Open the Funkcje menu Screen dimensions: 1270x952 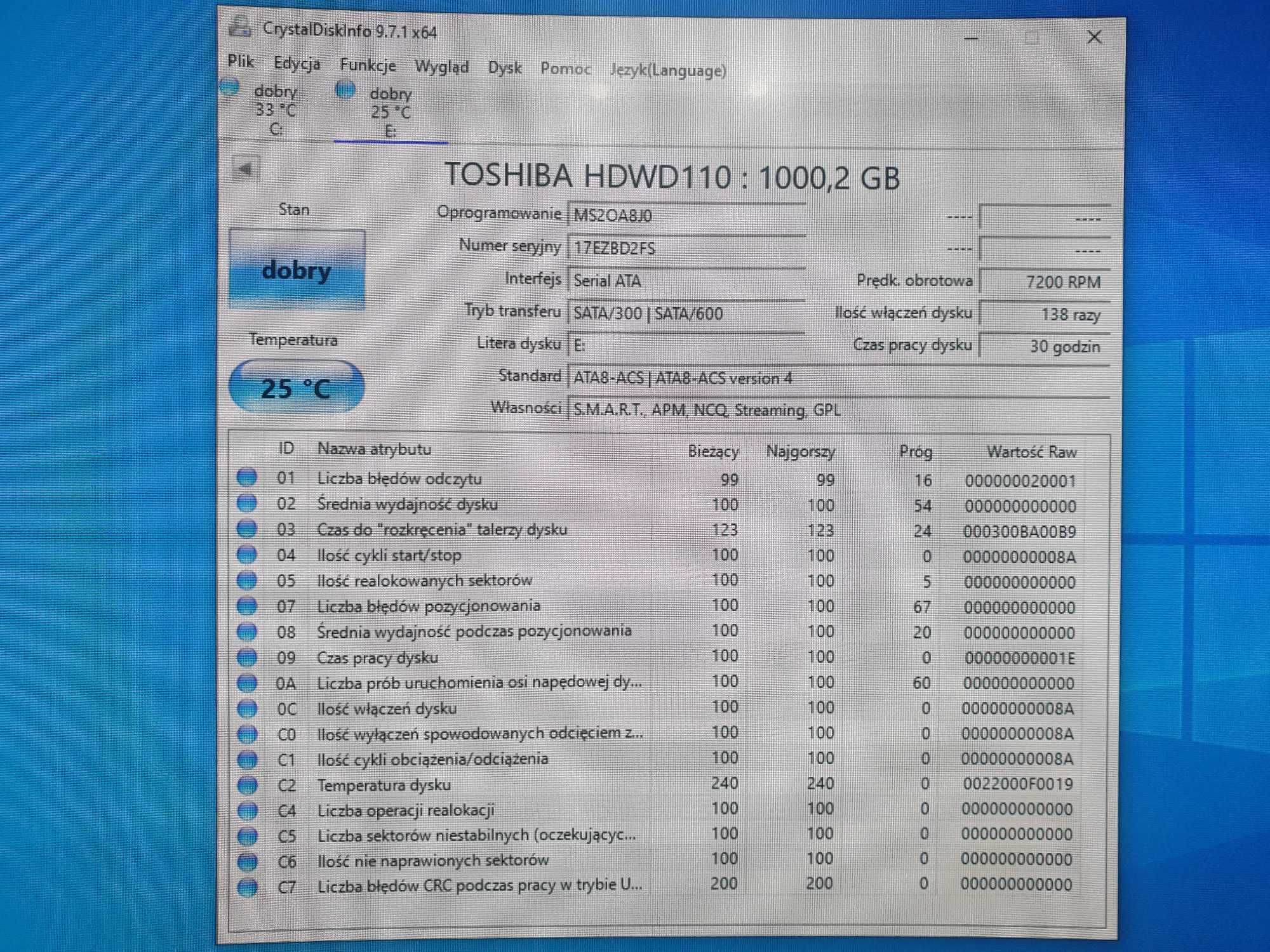368,65
